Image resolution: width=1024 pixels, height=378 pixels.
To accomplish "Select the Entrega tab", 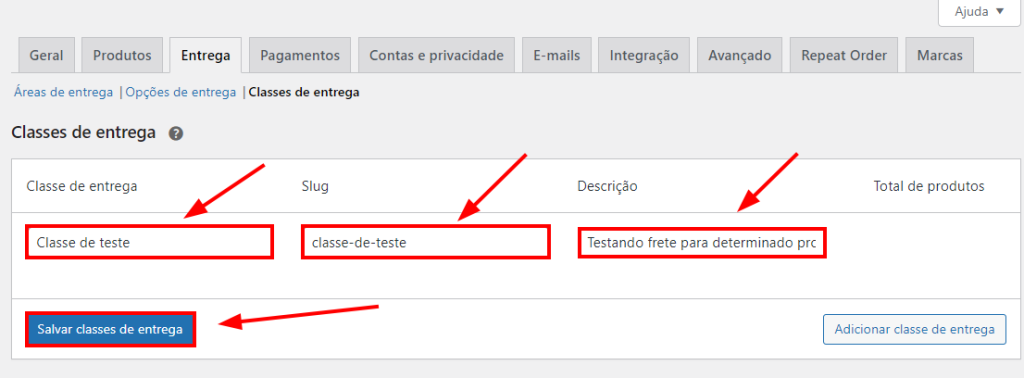I will [206, 55].
